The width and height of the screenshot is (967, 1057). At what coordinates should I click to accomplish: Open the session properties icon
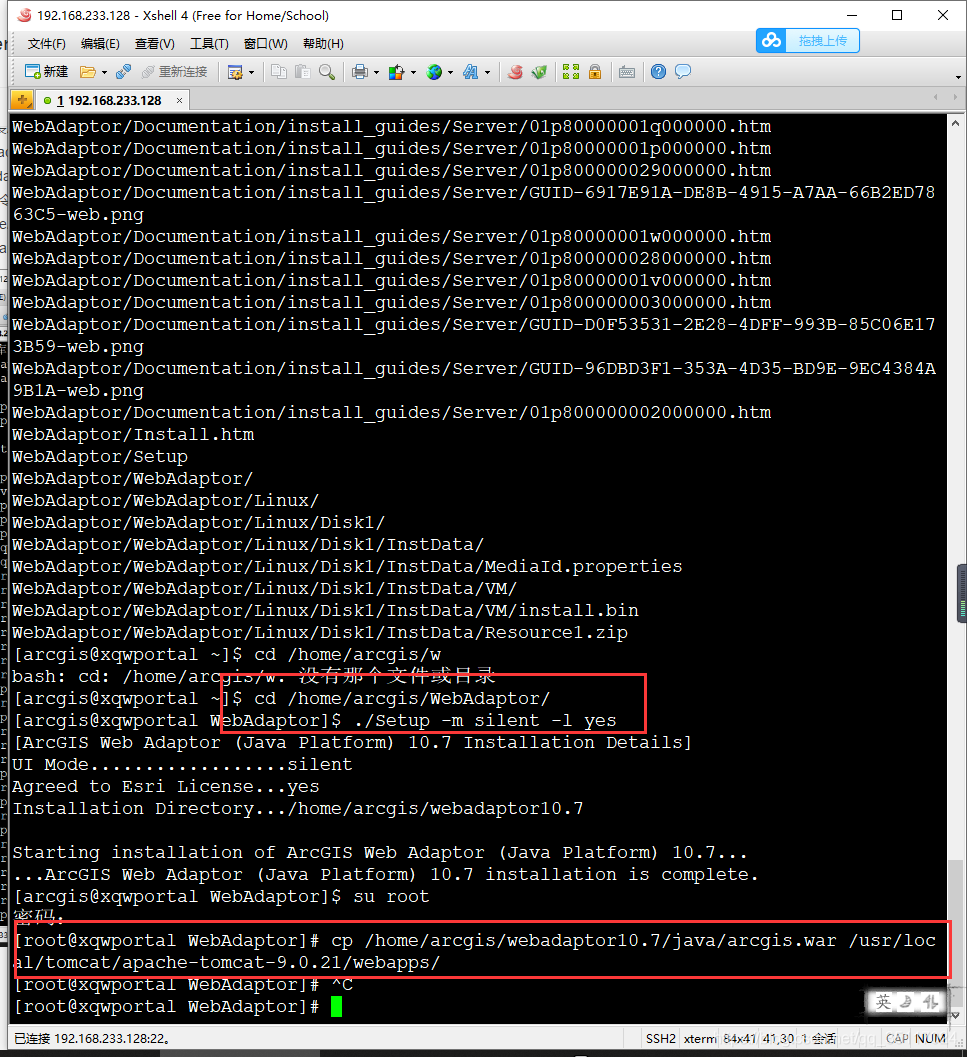[235, 72]
